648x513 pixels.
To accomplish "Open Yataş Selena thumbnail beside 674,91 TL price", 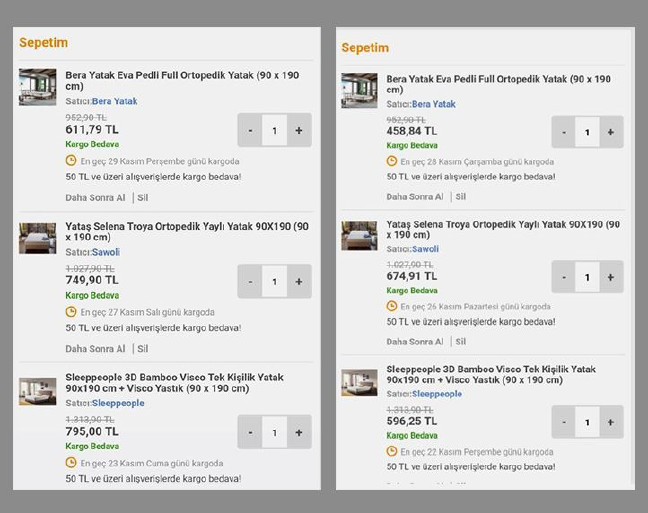I will [x=359, y=235].
